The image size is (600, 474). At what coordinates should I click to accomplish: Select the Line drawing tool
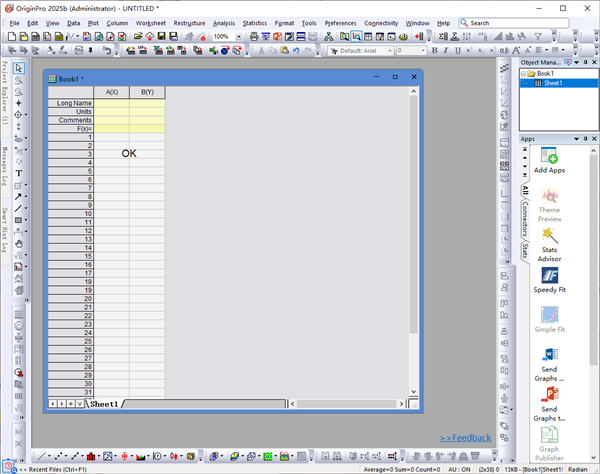tap(18, 208)
